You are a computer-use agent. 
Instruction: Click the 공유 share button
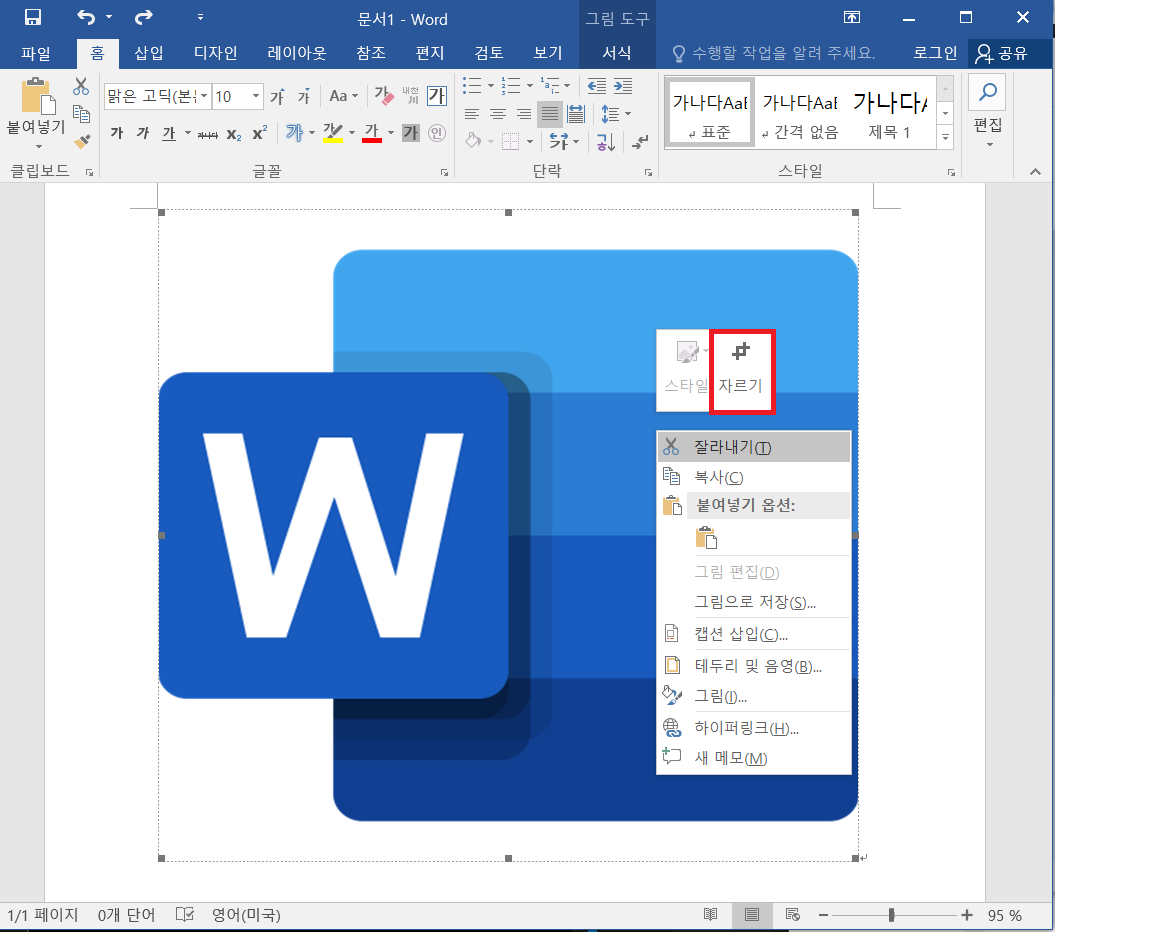click(x=1002, y=53)
